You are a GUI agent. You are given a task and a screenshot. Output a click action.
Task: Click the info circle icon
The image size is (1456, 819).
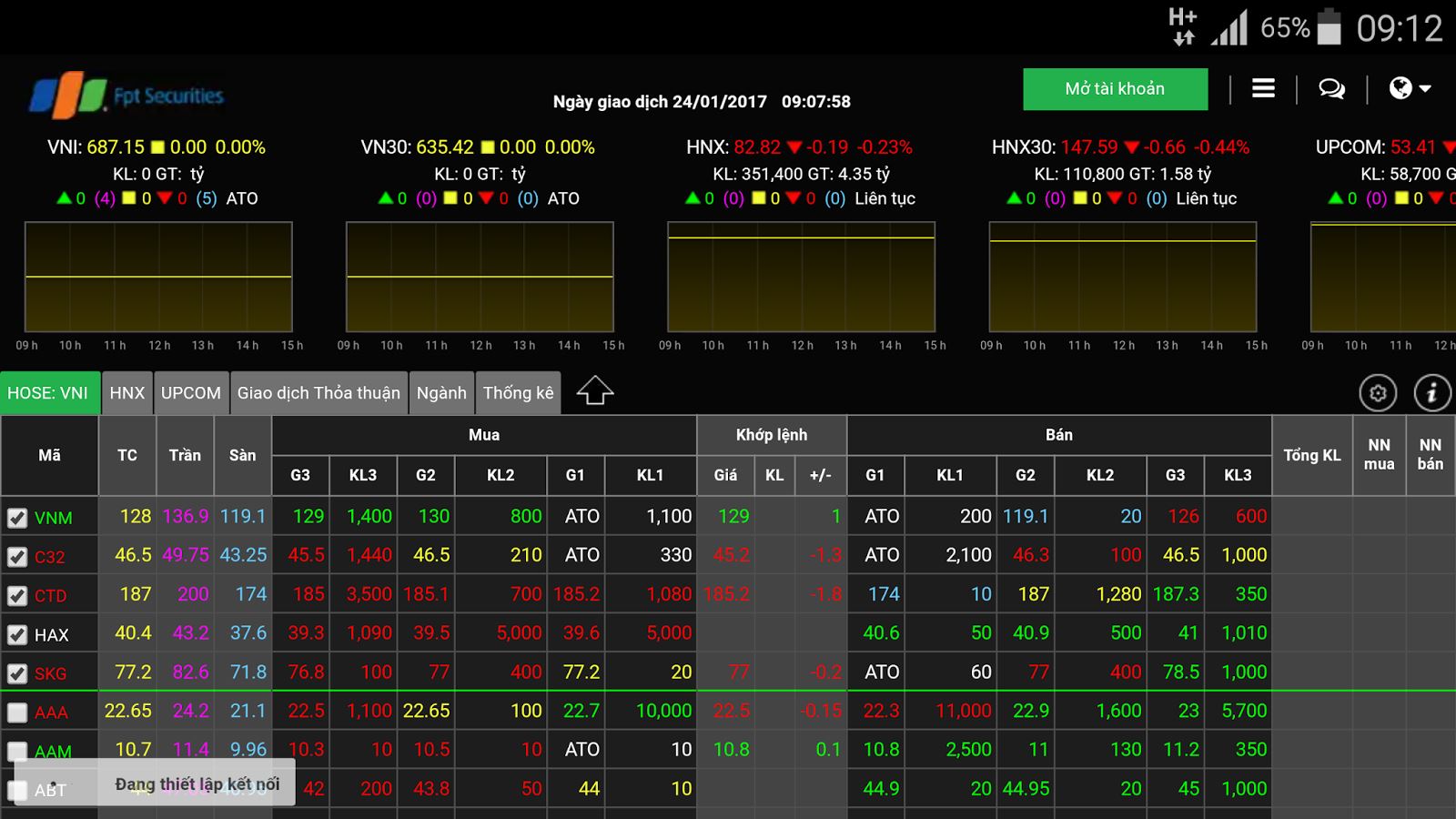click(1431, 393)
